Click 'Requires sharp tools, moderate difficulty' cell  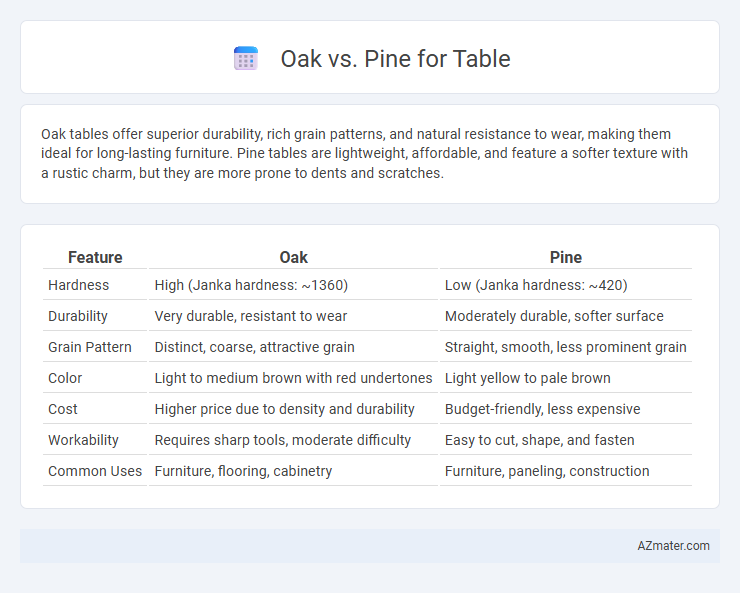[x=283, y=440]
